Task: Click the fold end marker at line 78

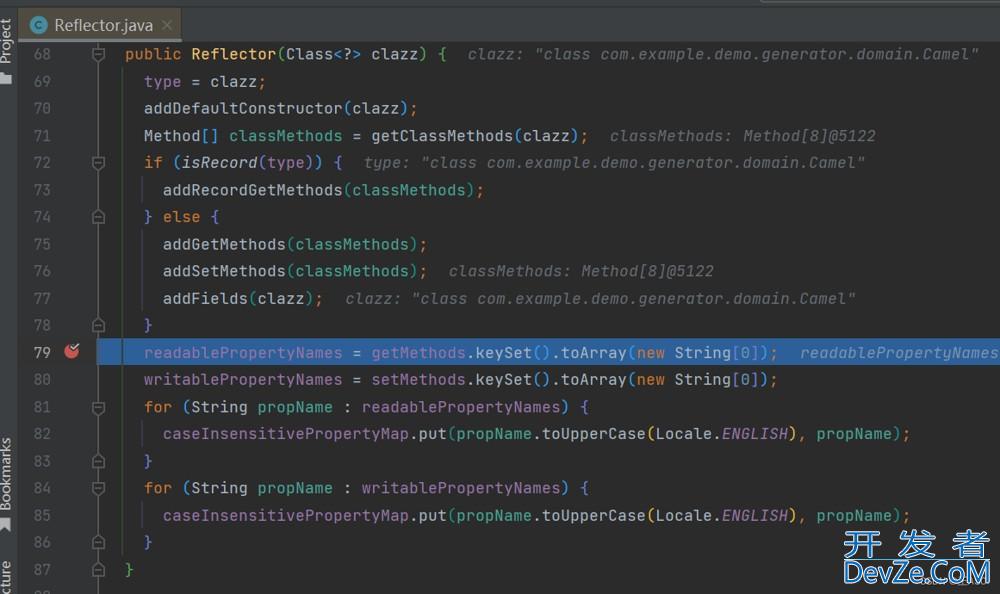Action: tap(98, 325)
